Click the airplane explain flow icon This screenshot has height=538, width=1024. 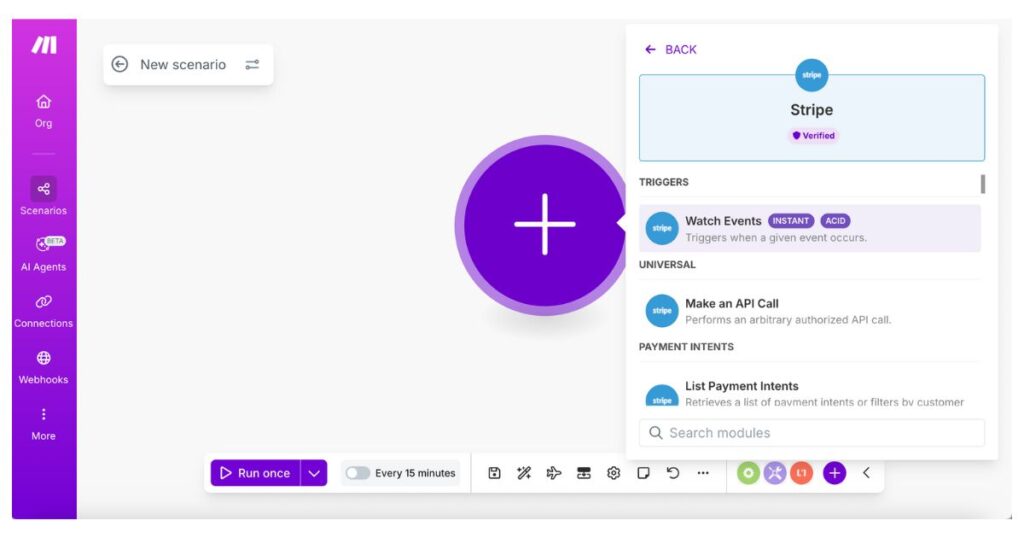554,473
